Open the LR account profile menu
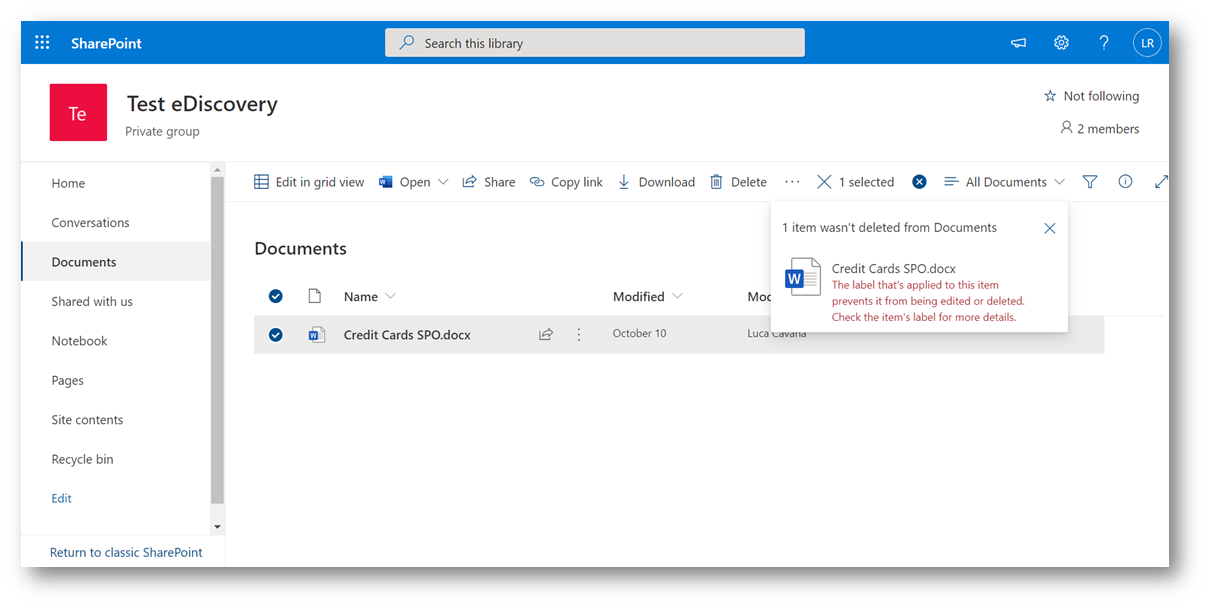Image resolution: width=1211 pixels, height=609 pixels. pyautogui.click(x=1147, y=43)
